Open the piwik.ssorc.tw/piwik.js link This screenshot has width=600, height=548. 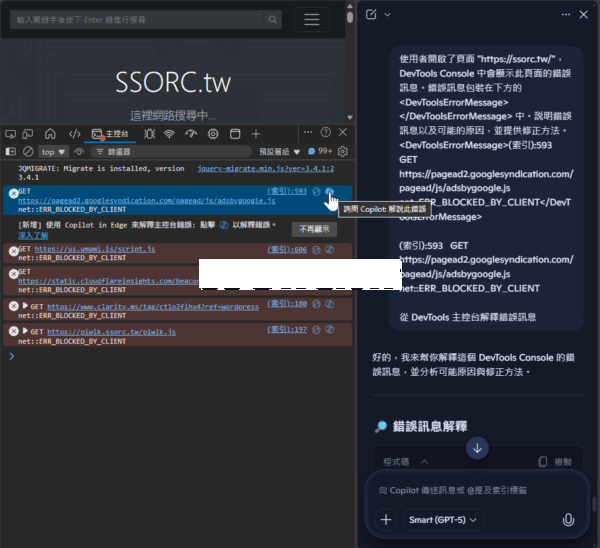112,332
